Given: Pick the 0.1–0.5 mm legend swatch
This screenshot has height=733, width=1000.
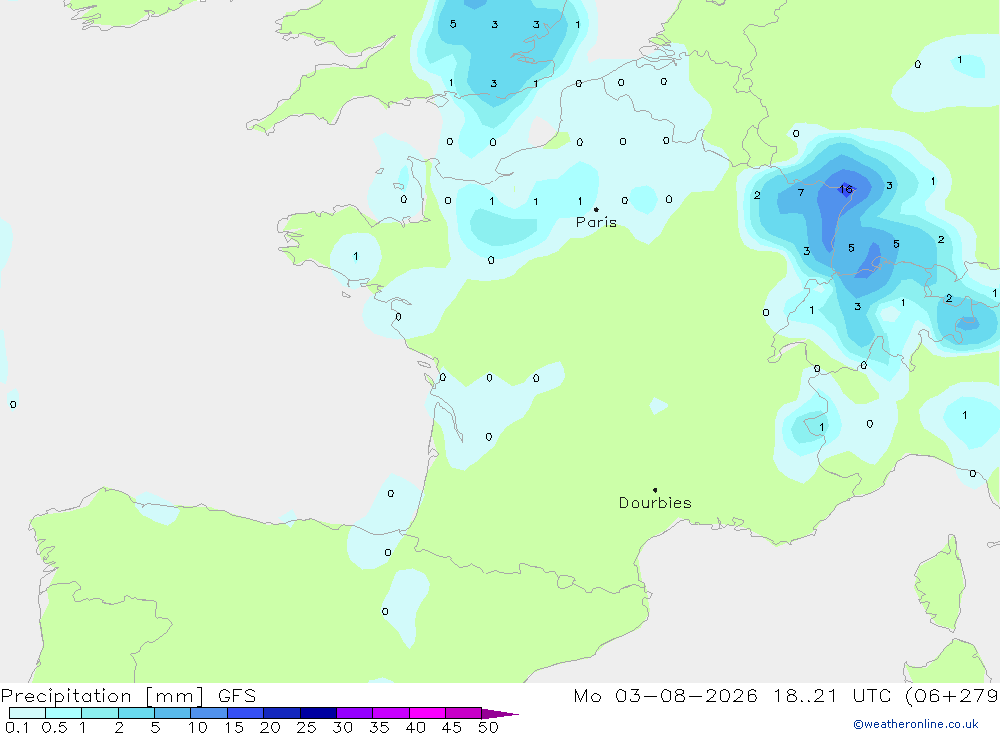Looking at the screenshot, I should point(27,713).
